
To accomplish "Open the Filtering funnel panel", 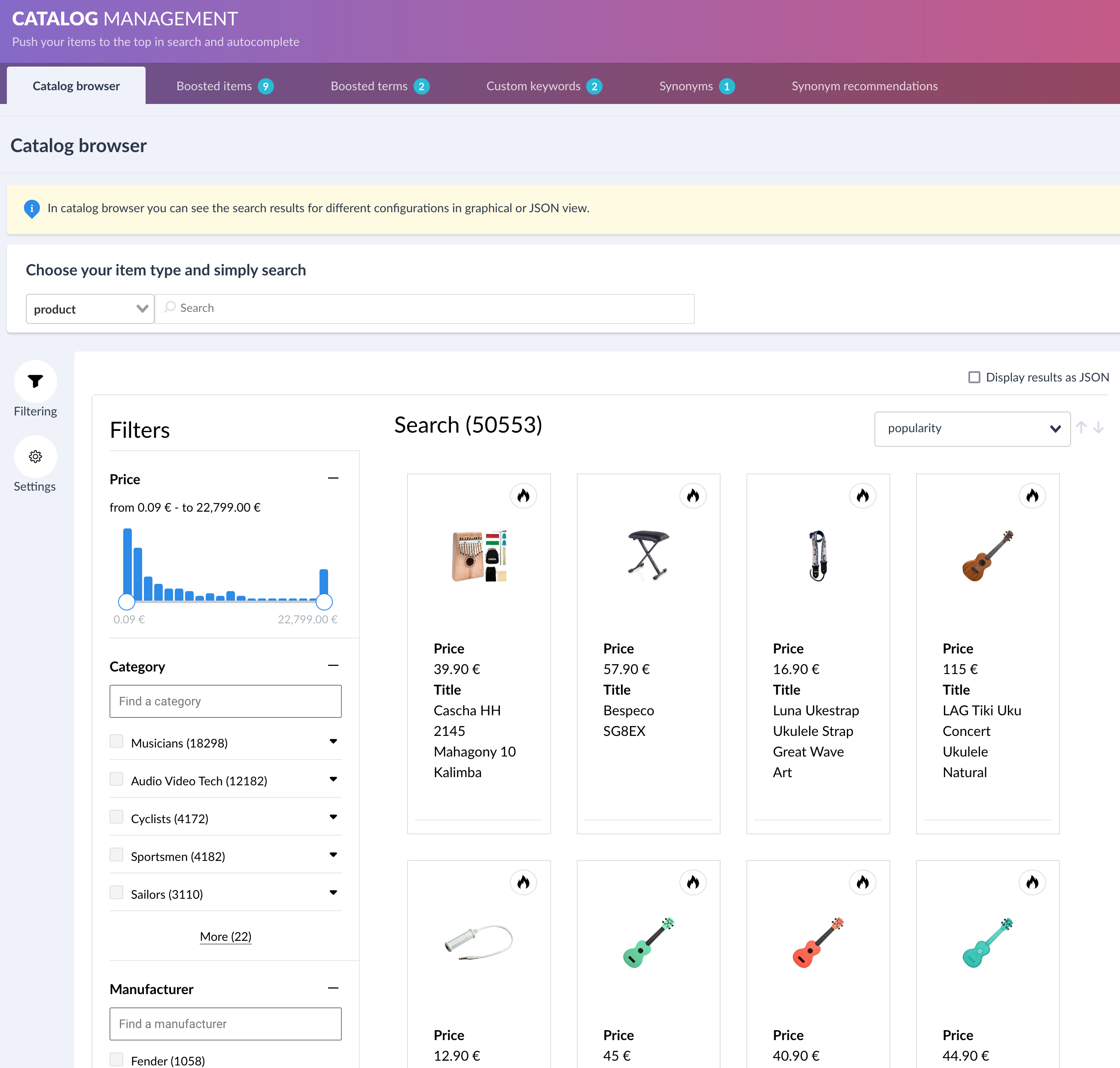I will [x=35, y=381].
